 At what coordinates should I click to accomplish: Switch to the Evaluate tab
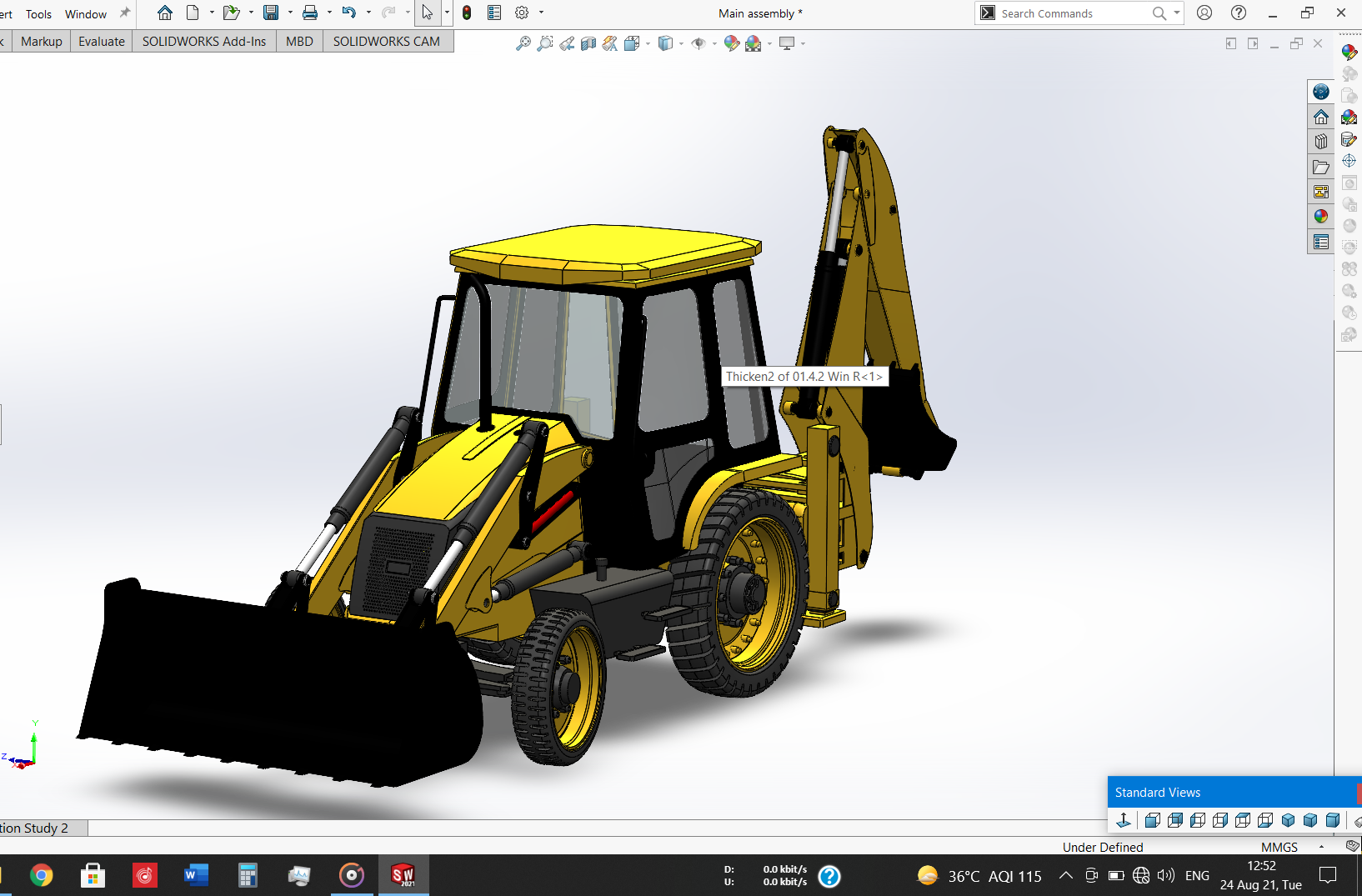(x=102, y=42)
